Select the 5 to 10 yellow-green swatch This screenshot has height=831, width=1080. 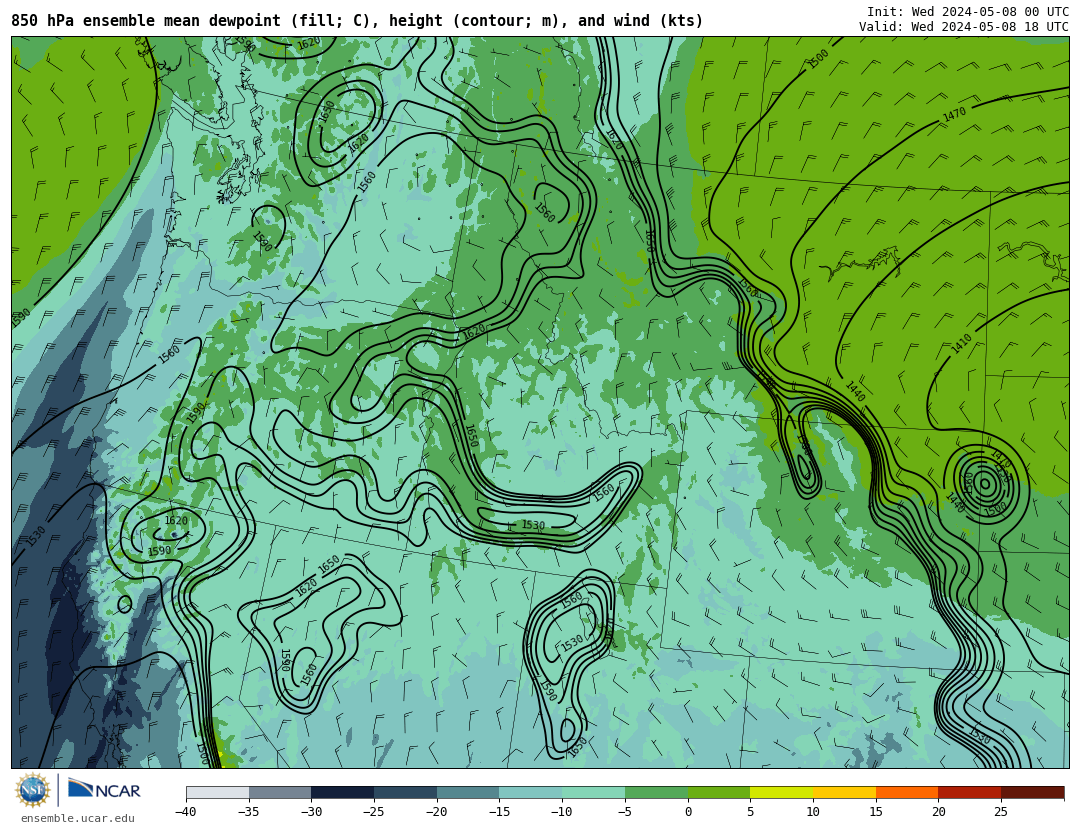point(782,792)
